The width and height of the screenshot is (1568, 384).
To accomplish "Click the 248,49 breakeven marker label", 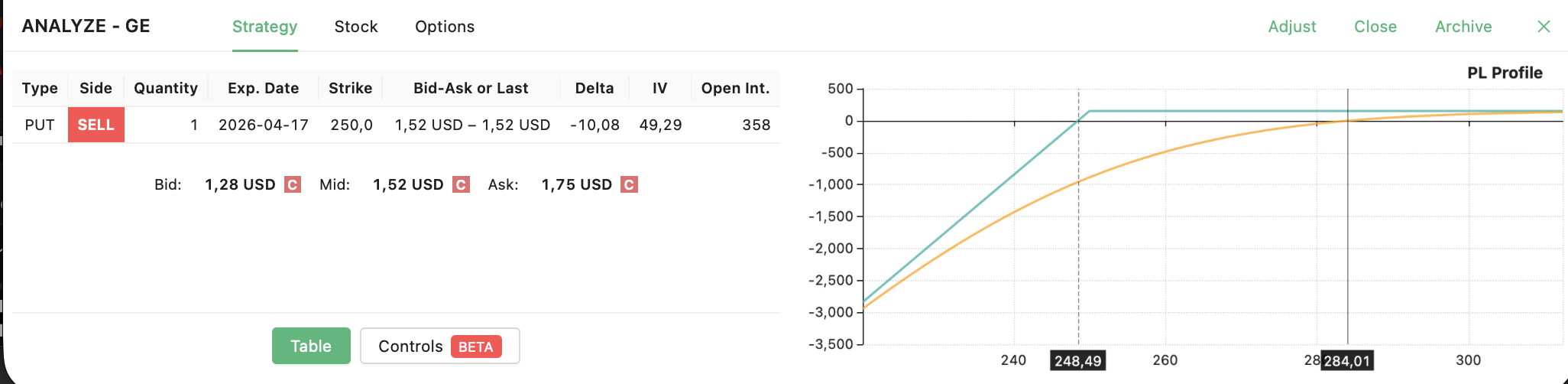I will point(1078,361).
